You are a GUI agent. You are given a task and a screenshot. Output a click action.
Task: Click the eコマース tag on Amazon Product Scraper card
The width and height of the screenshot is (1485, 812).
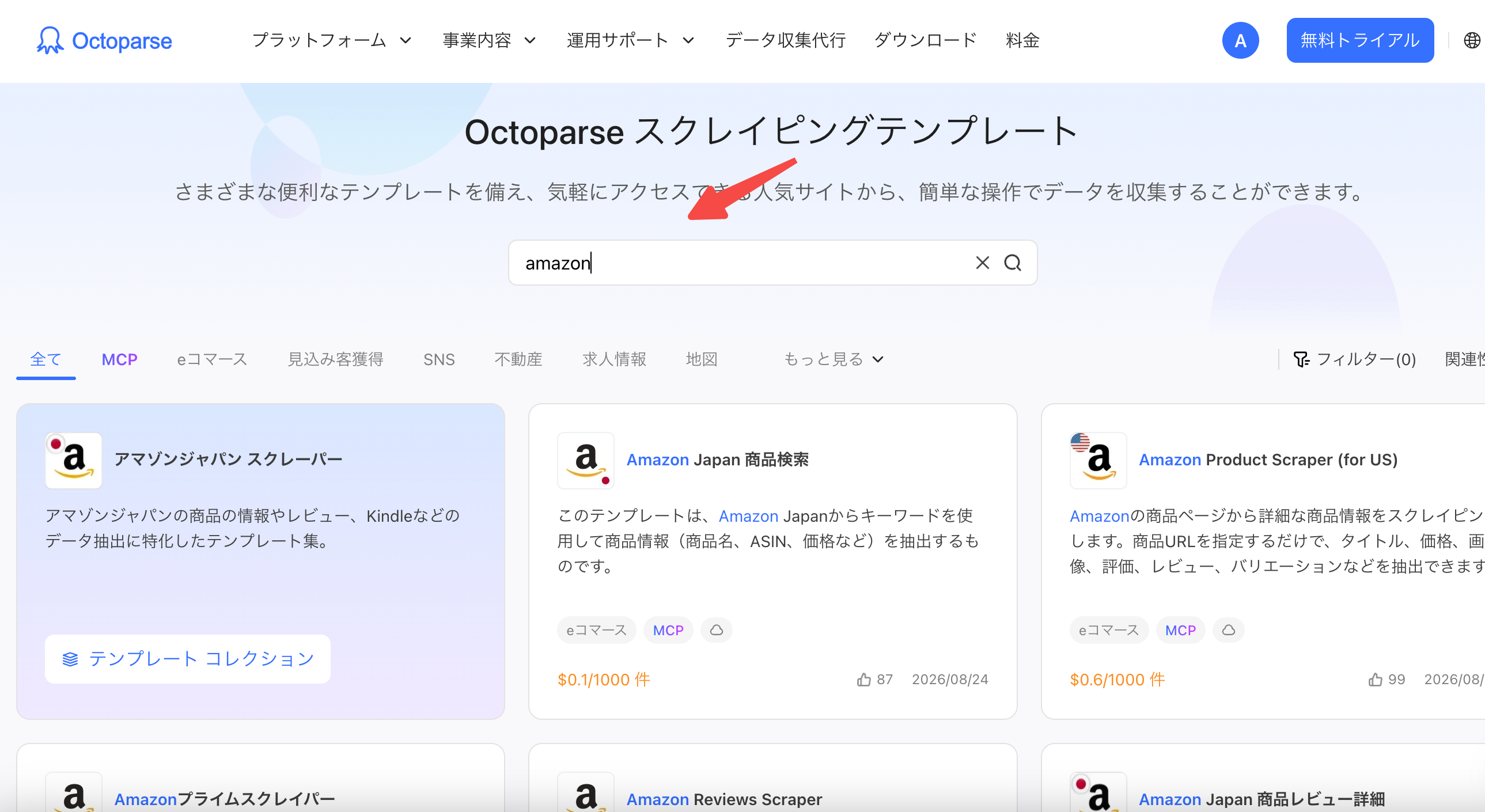click(x=1108, y=630)
